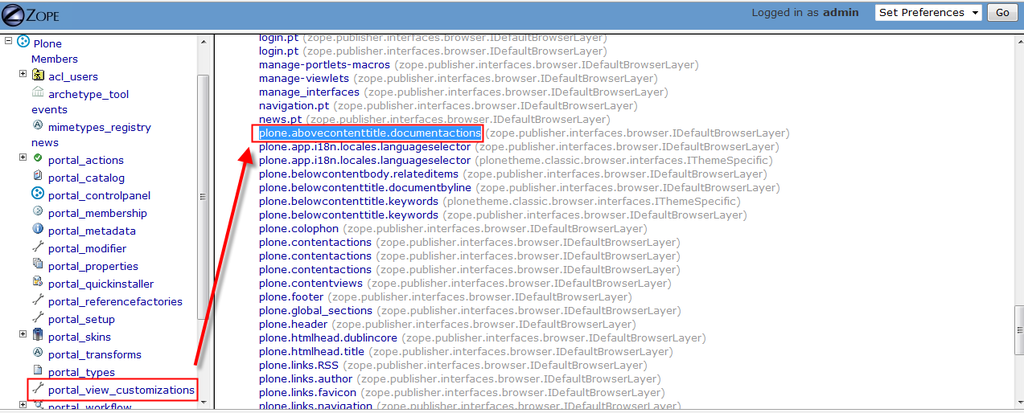1024x413 pixels.
Task: Select portal_types in tree
Action: 82,372
